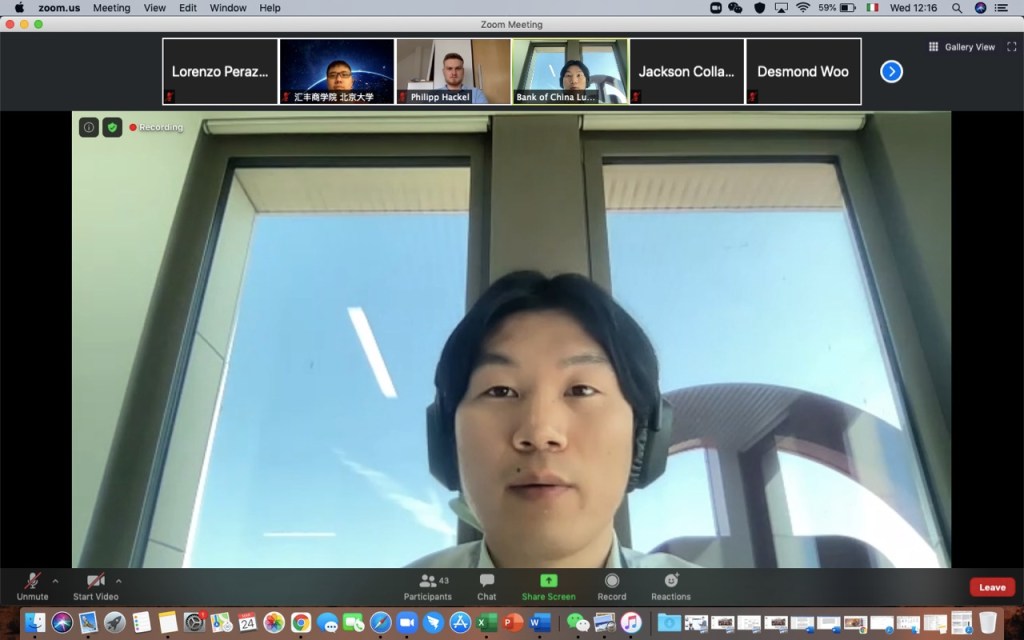Unmute the microphone

[32, 585]
